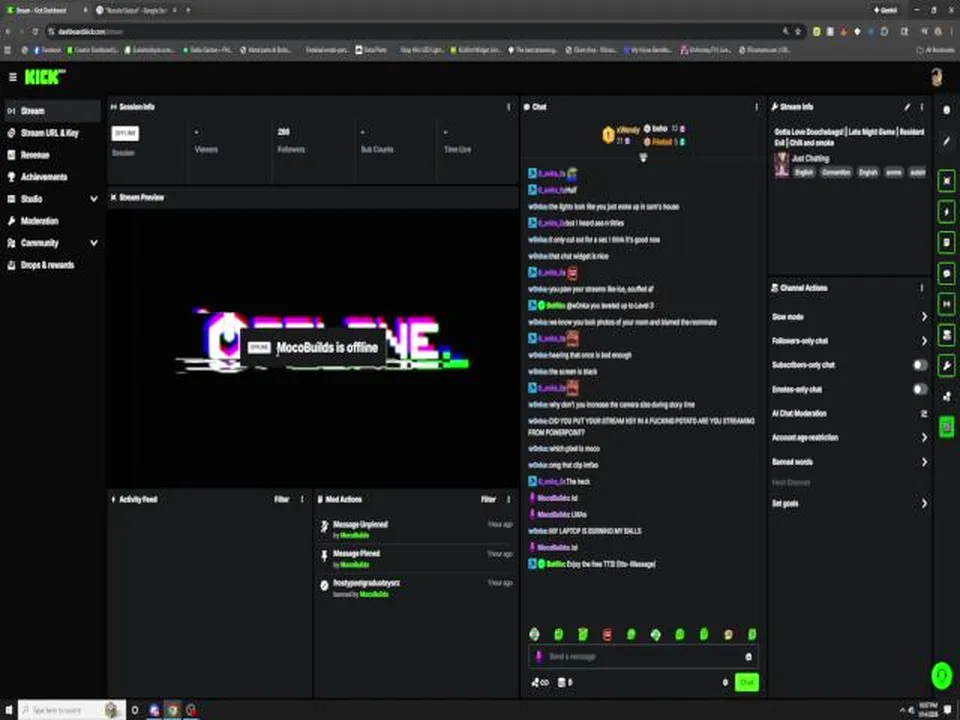Image resolution: width=960 pixels, height=720 pixels.
Task: Expand the Studio sidebar section
Action: pyautogui.click(x=94, y=199)
